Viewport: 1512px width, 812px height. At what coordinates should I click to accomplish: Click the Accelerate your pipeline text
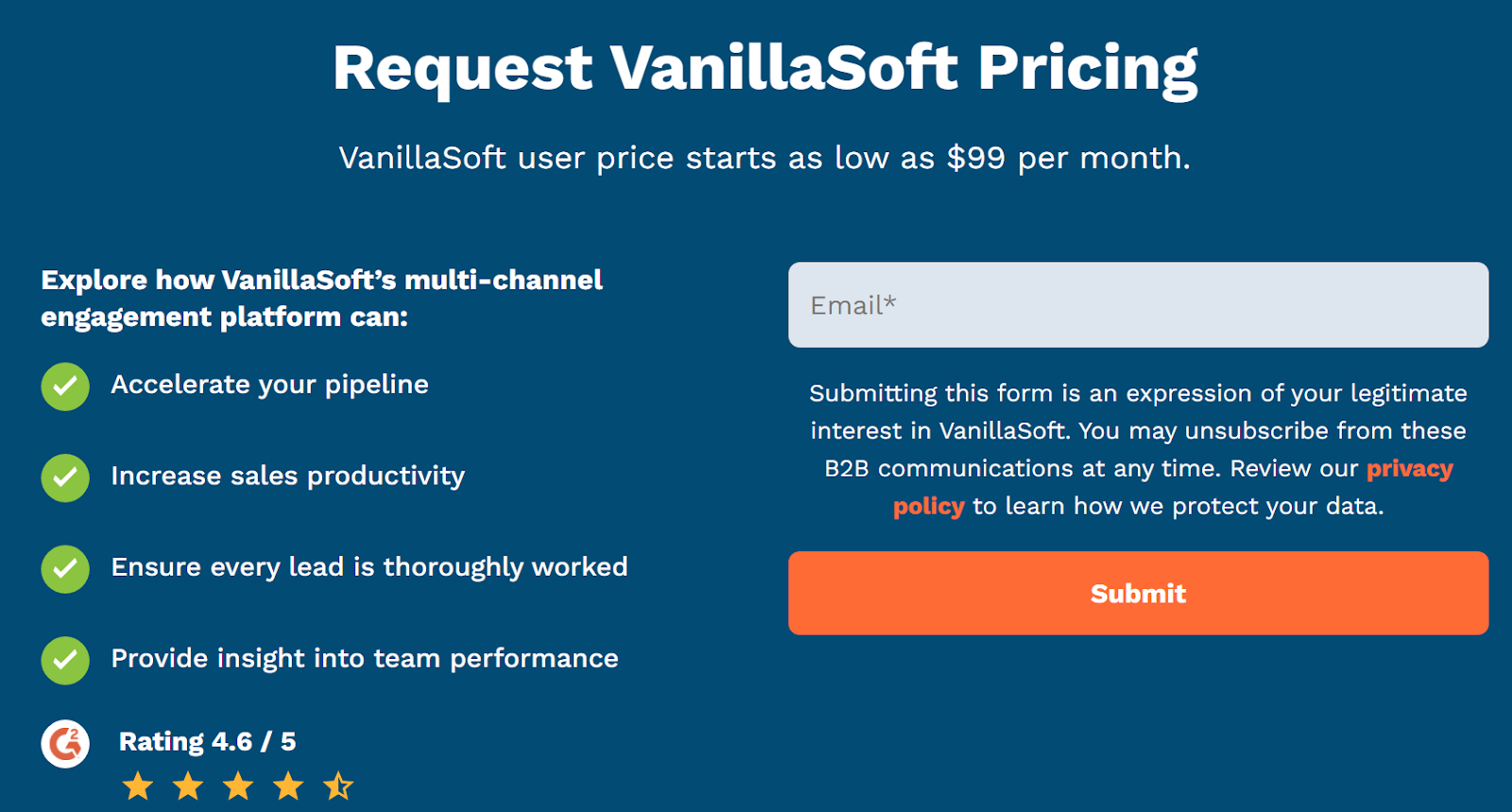269,385
